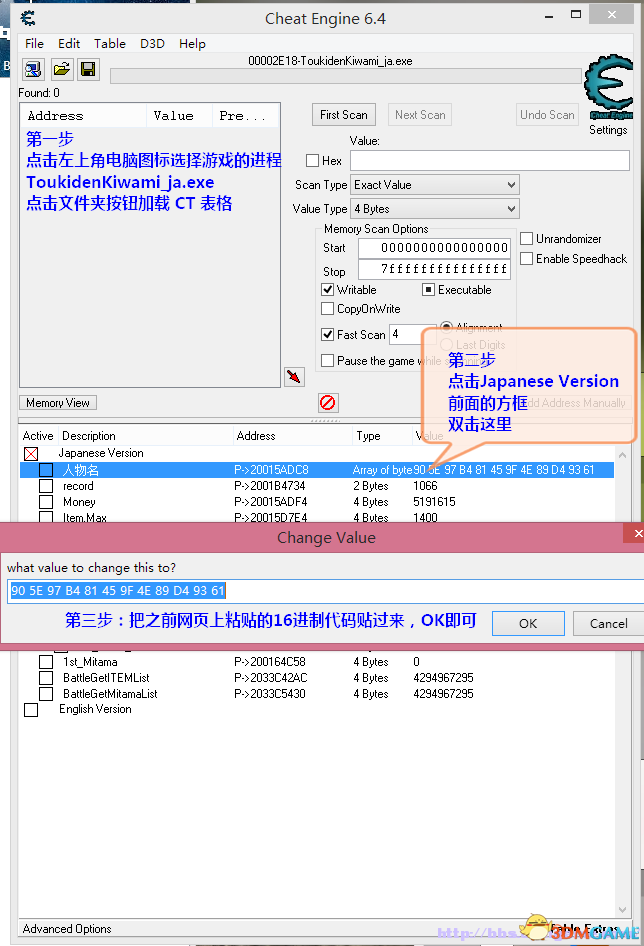Activate the BattleGetMitamaList checkbox

[x=46, y=694]
